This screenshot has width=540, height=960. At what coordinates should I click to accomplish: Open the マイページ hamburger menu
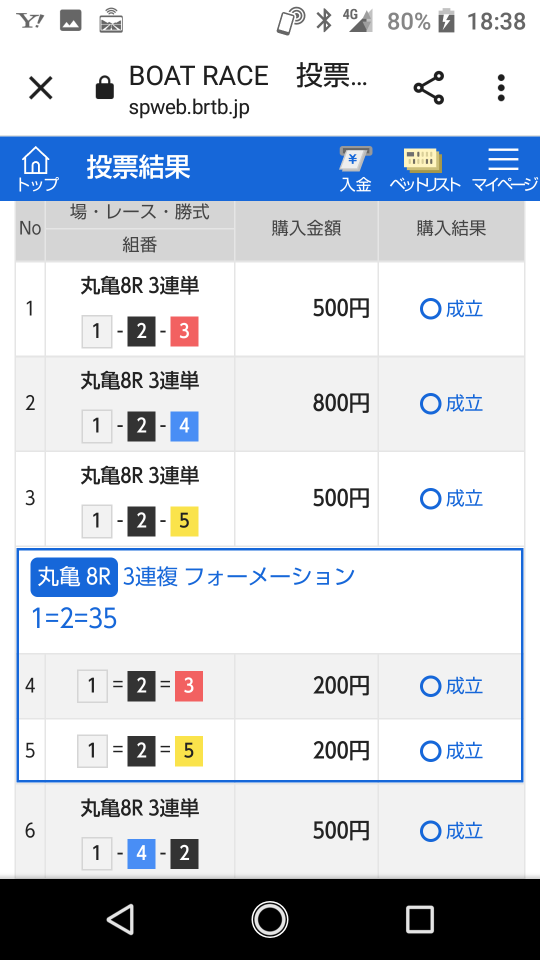click(x=504, y=169)
